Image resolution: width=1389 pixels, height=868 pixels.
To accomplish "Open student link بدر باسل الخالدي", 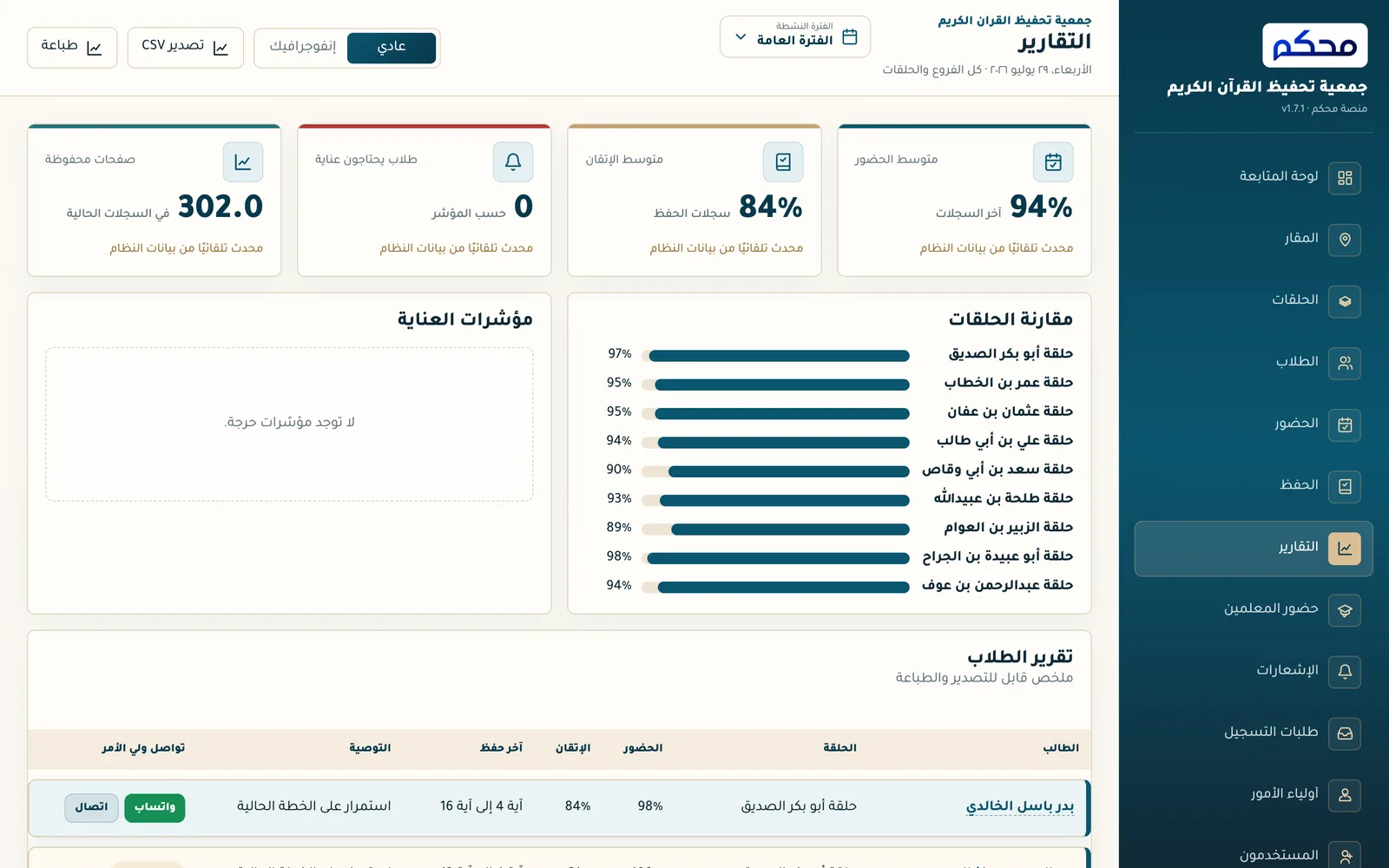I will (1020, 806).
